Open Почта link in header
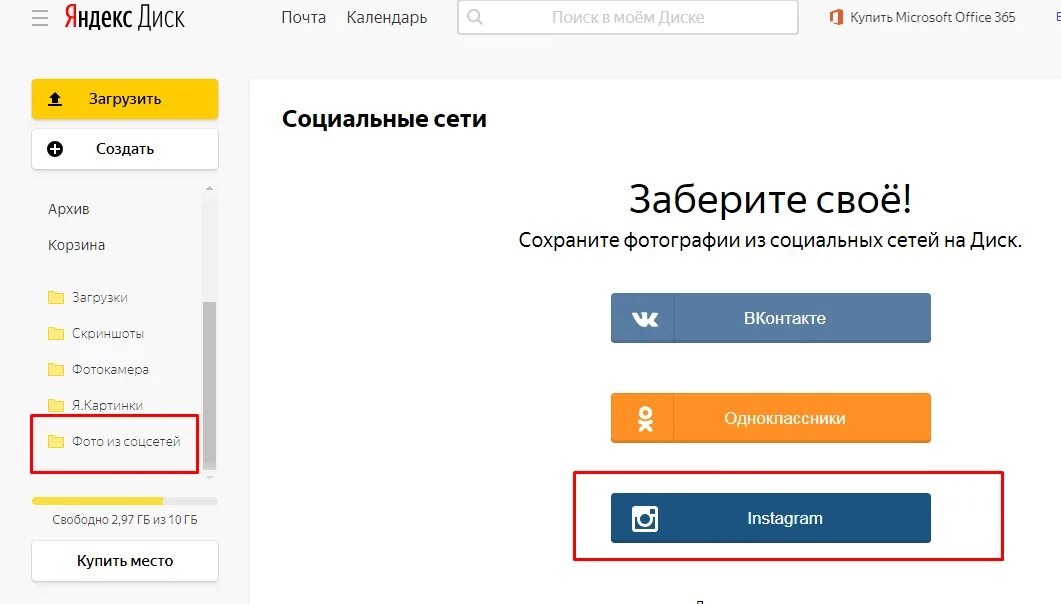 tap(303, 18)
